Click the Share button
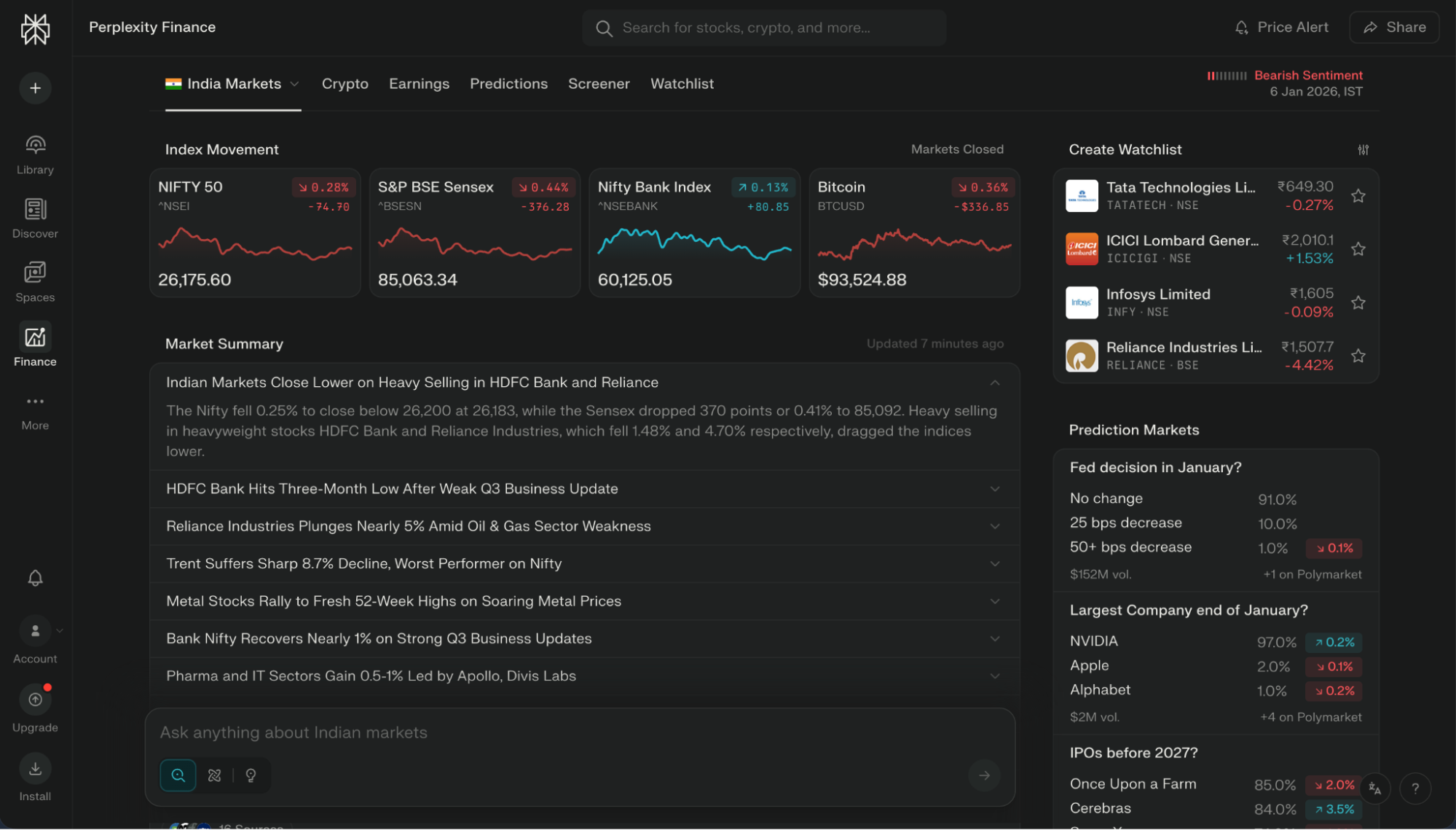Screen dimensions: 1456x830 [x=1393, y=28]
